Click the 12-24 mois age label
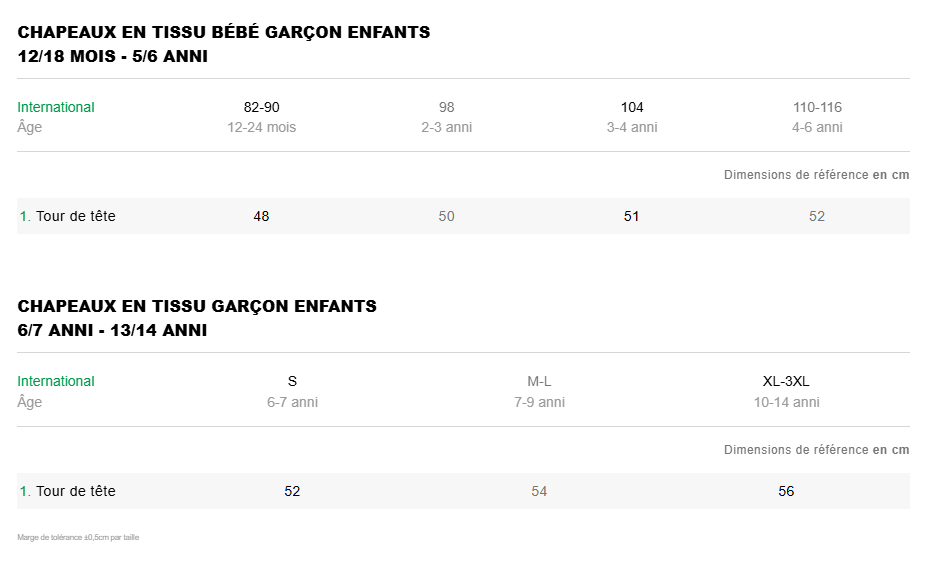The width and height of the screenshot is (931, 573). [261, 127]
